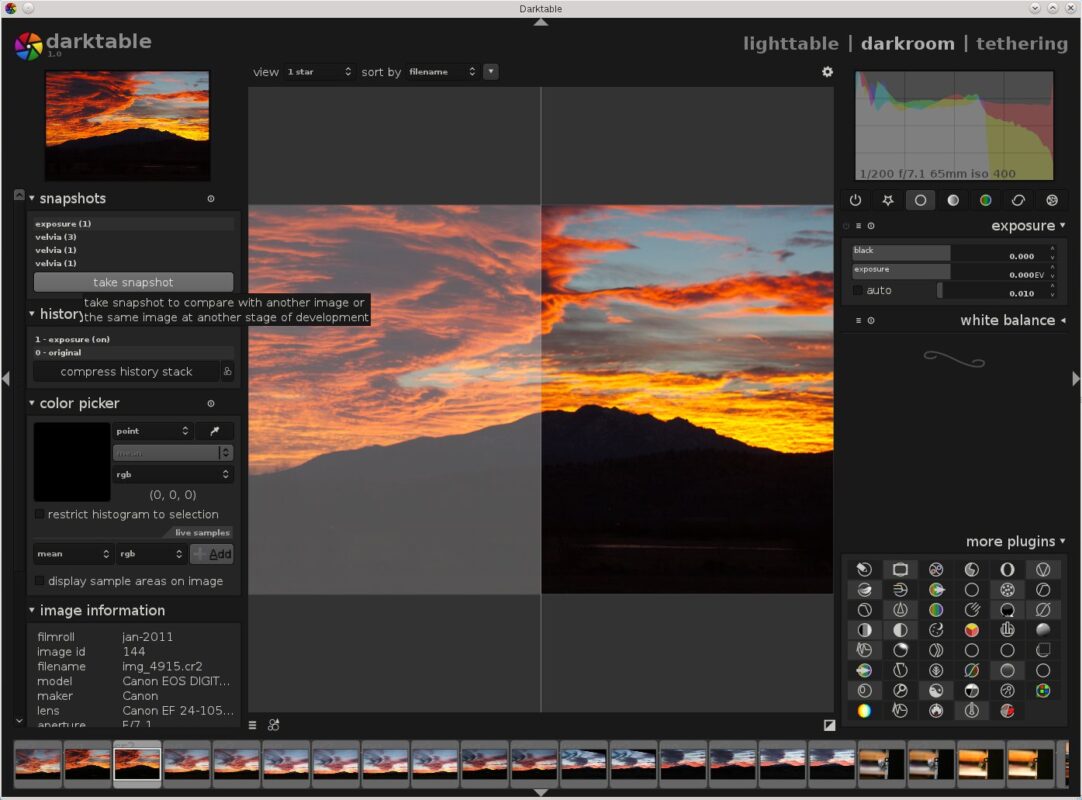This screenshot has width=1082, height=800.
Task: Select the yellow gradient circle plugin icon
Action: 864,710
